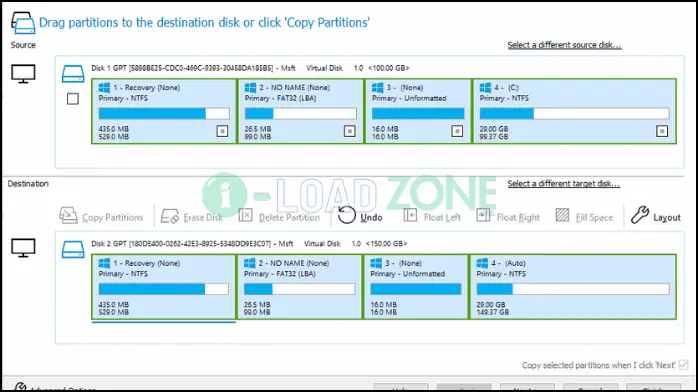Viewport: 698px width, 392px height.
Task: Click the Float Right icon
Action: pos(483,215)
